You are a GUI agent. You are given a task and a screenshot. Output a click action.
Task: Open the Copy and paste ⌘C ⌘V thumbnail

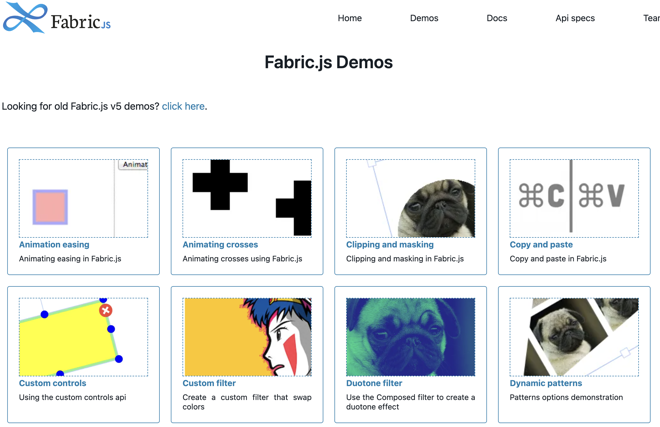(574, 198)
